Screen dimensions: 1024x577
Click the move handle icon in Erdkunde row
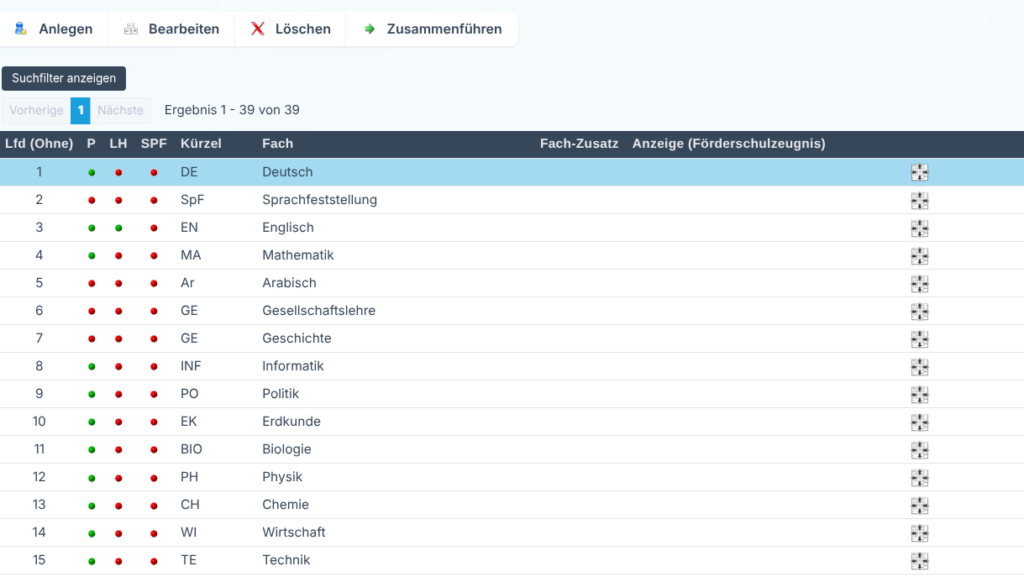(x=920, y=422)
